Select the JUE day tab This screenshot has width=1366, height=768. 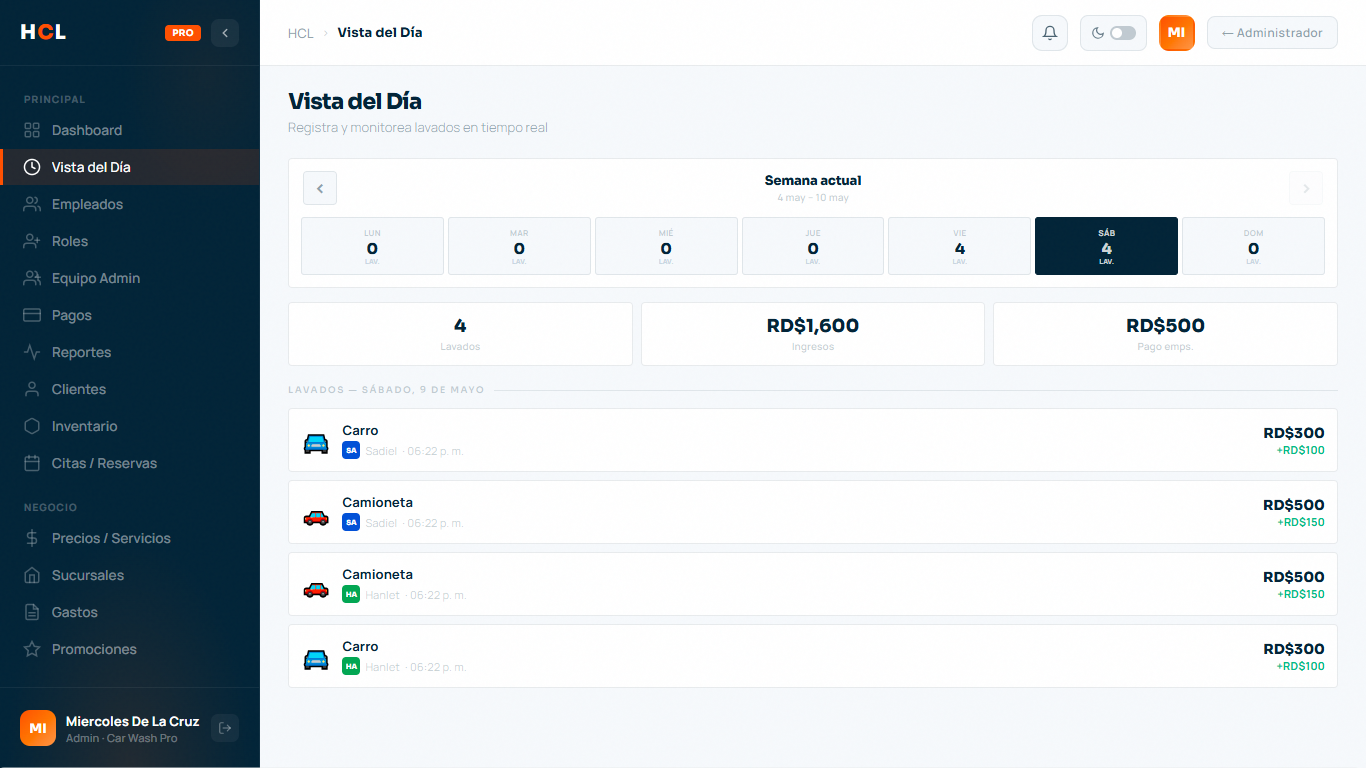pyautogui.click(x=813, y=246)
